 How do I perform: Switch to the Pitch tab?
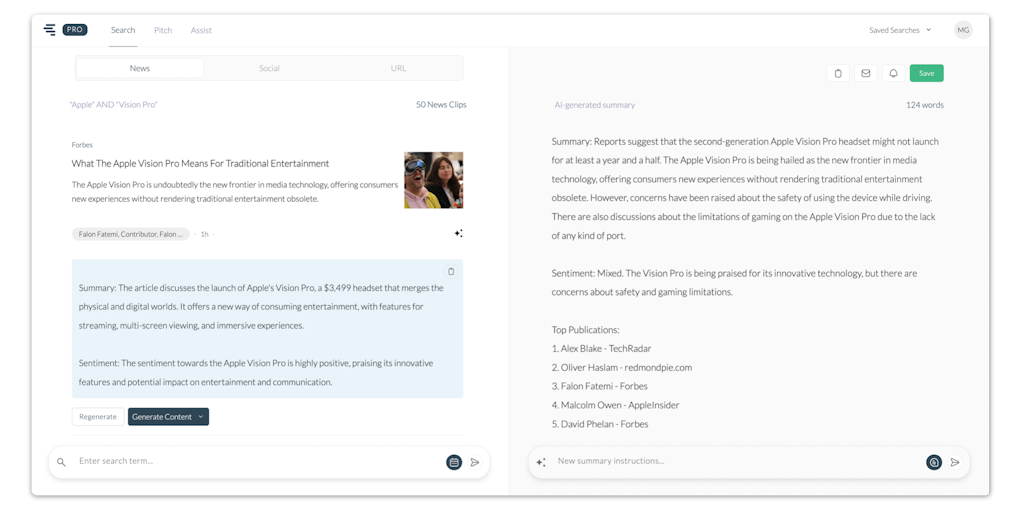click(163, 30)
